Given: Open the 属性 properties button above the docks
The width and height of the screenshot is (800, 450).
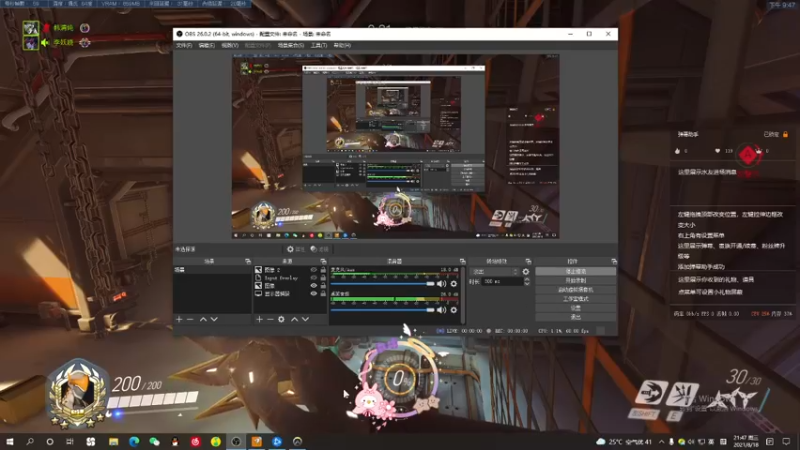Looking at the screenshot, I should (x=295, y=249).
